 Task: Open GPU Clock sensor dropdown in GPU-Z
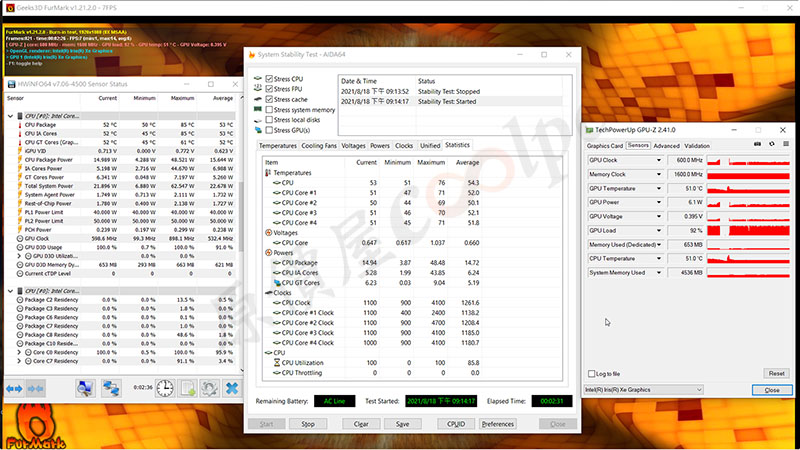click(658, 160)
